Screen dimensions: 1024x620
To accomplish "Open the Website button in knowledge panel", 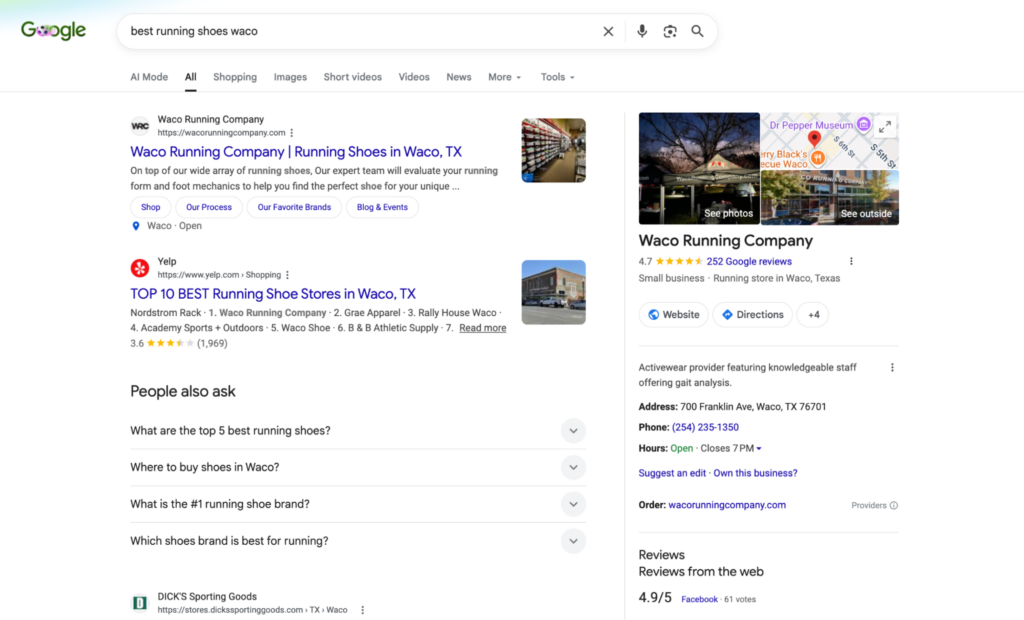I will pyautogui.click(x=673, y=315).
